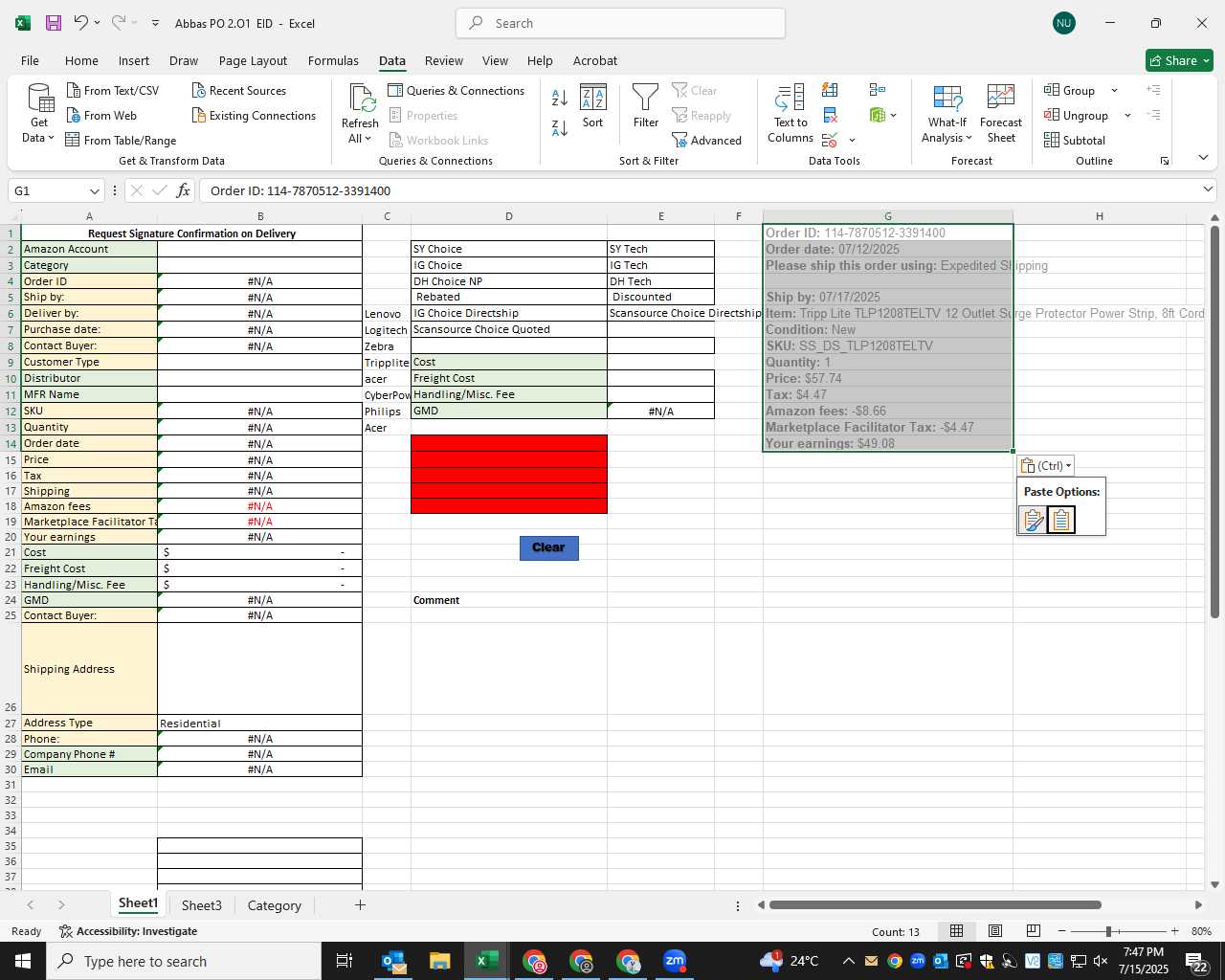Screen dimensions: 1225x980
Task: Add a new sheet
Action: click(x=360, y=904)
